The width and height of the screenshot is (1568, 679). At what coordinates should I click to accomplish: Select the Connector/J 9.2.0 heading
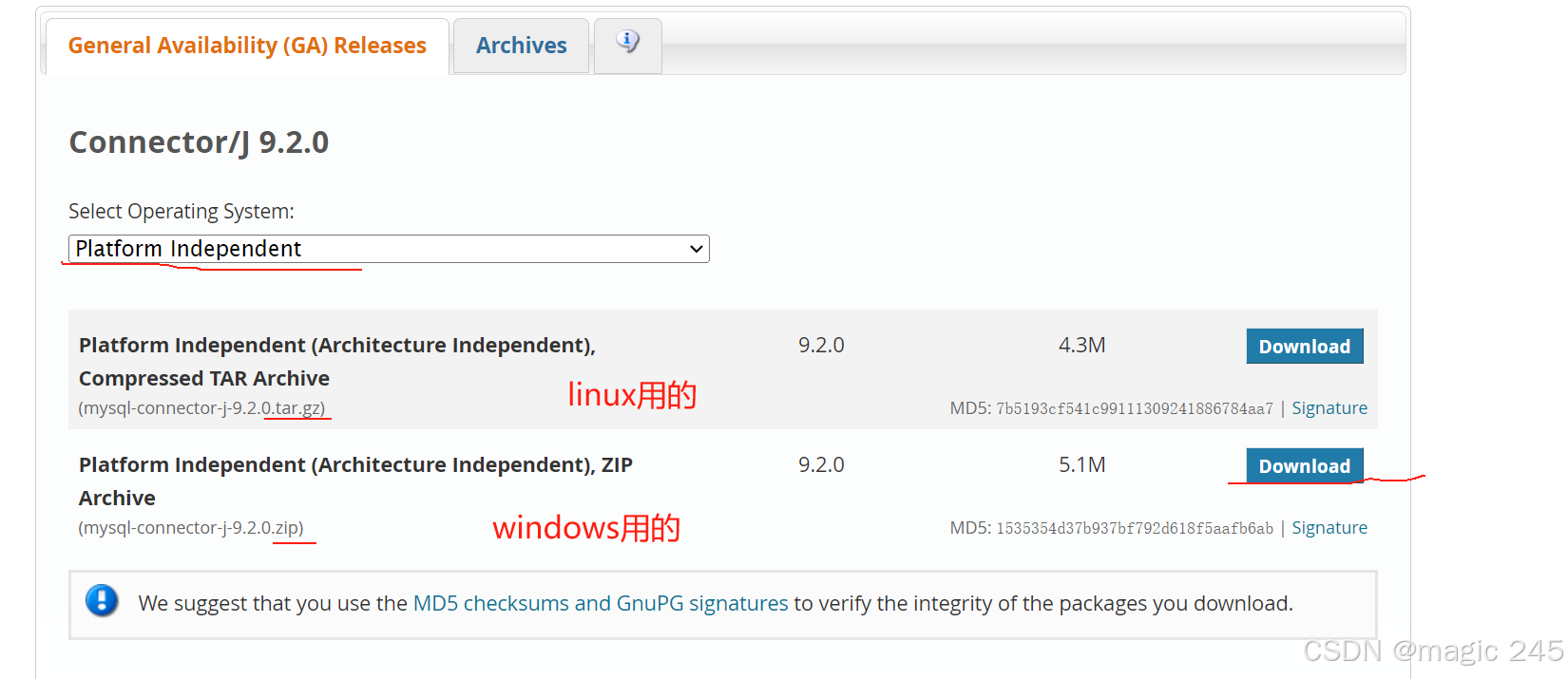click(x=199, y=142)
